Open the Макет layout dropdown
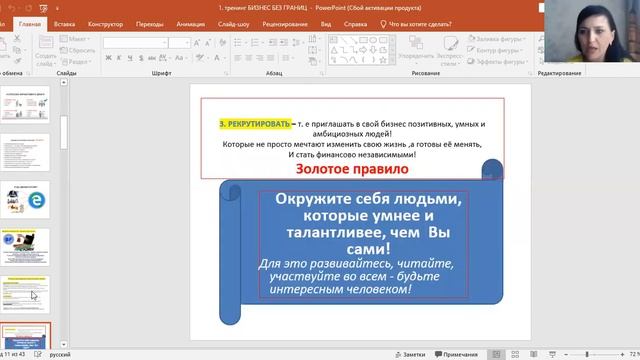This screenshot has width=640, height=360. (x=75, y=39)
